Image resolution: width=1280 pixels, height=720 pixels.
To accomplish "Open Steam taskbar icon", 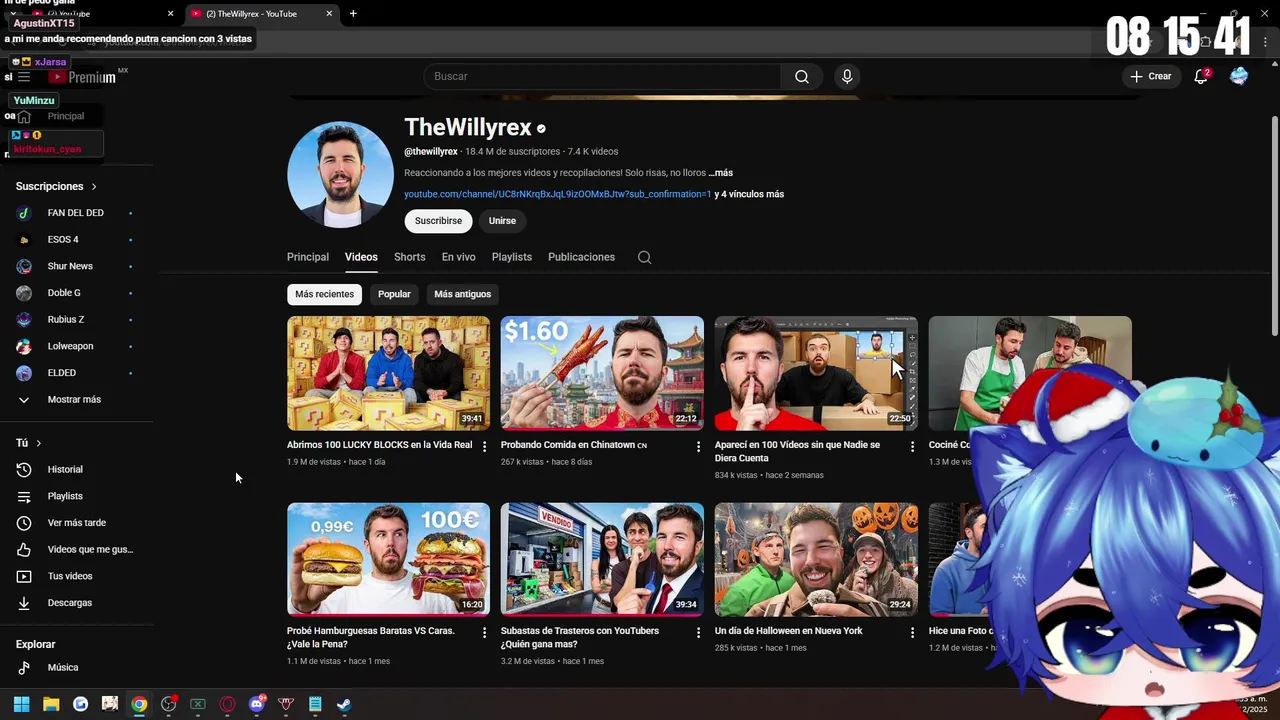I will tap(344, 704).
